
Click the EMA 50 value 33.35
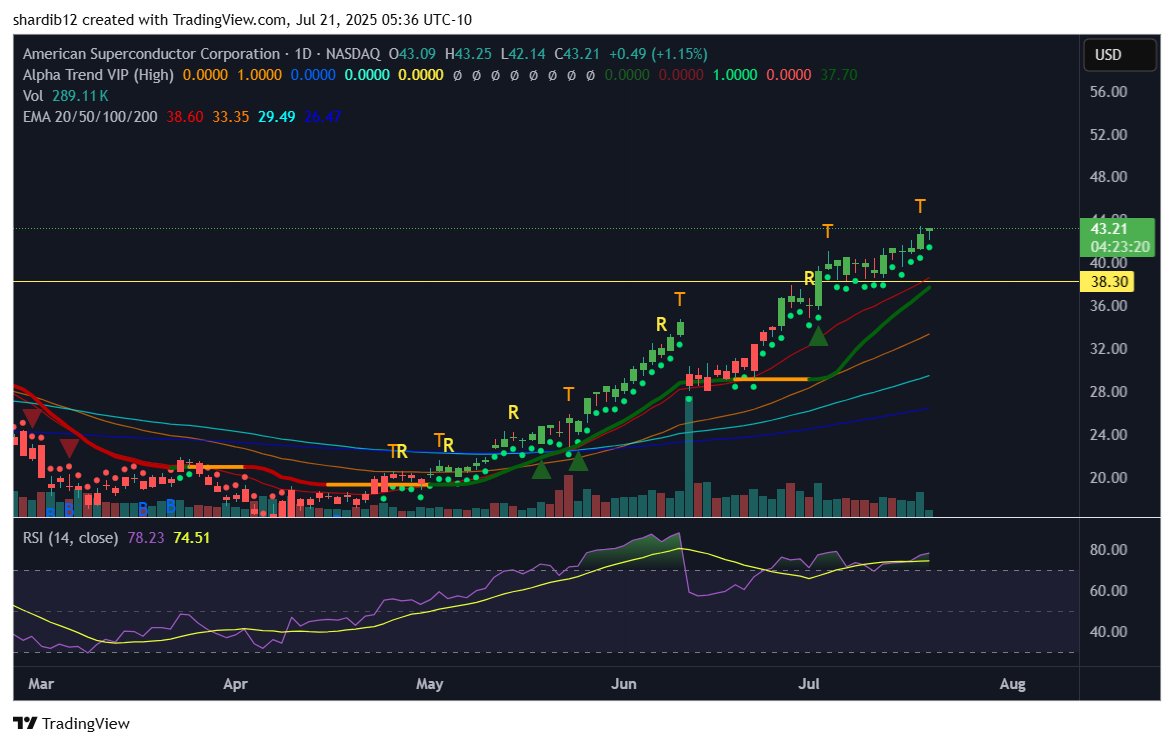pyautogui.click(x=231, y=117)
